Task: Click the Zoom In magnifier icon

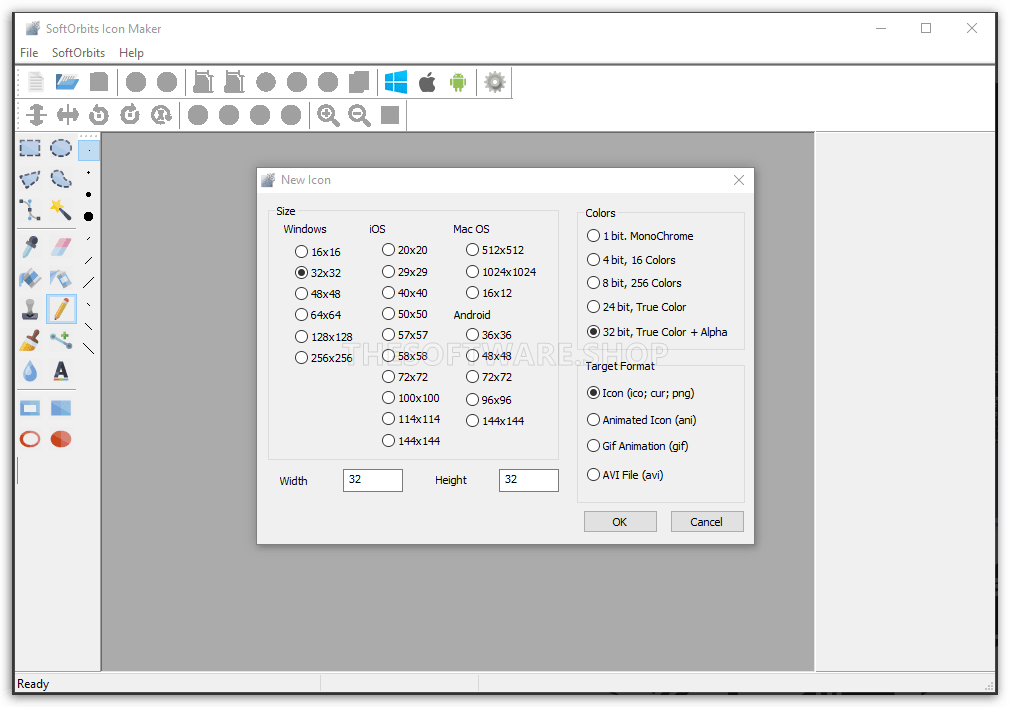Action: point(328,115)
